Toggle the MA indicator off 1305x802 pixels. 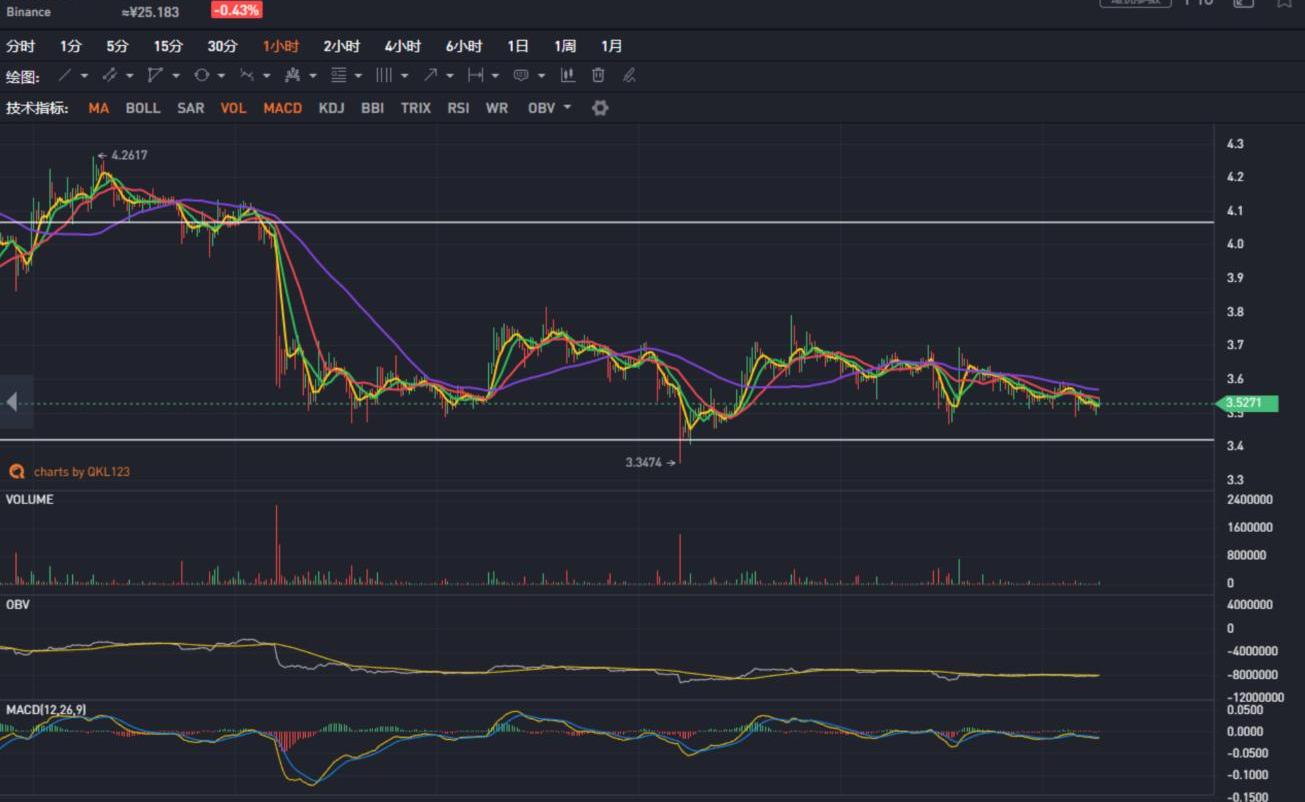click(98, 108)
